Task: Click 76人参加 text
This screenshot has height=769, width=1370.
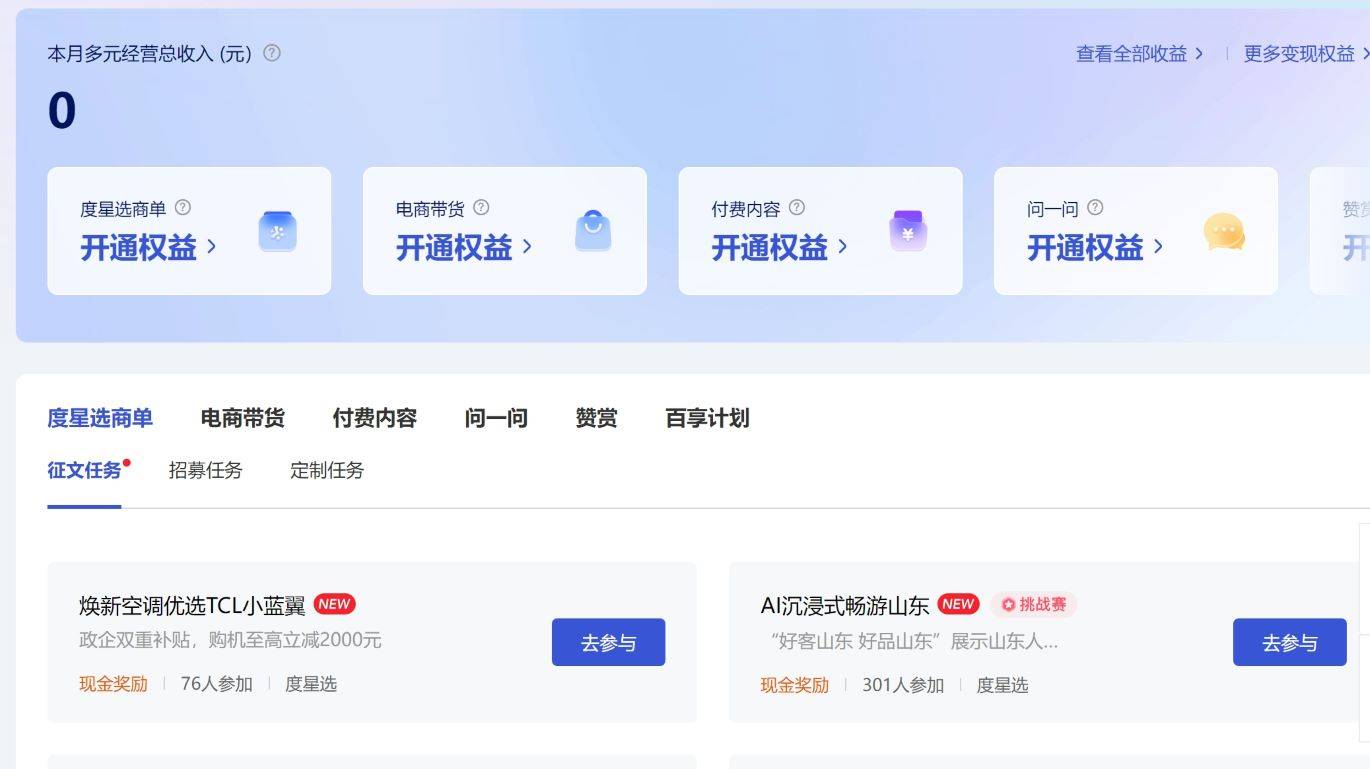Action: (x=216, y=684)
